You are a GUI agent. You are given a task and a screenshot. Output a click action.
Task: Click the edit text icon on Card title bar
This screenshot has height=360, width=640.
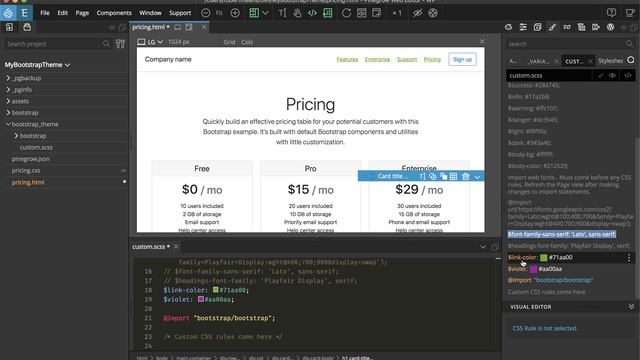point(422,176)
